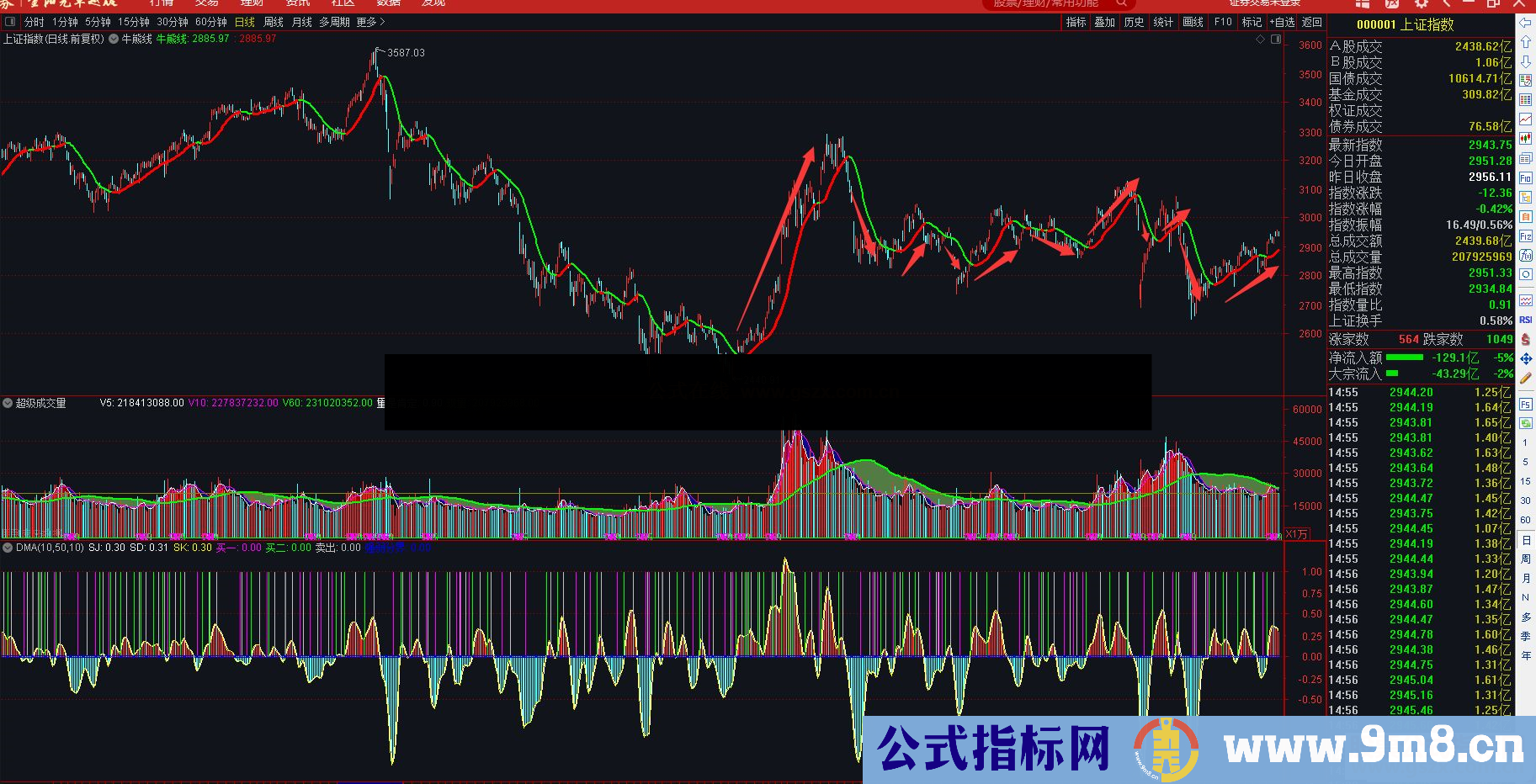The height and width of the screenshot is (784, 1536).
Task: Toggle the small panel icon beside the diamond
Action: (1276, 40)
